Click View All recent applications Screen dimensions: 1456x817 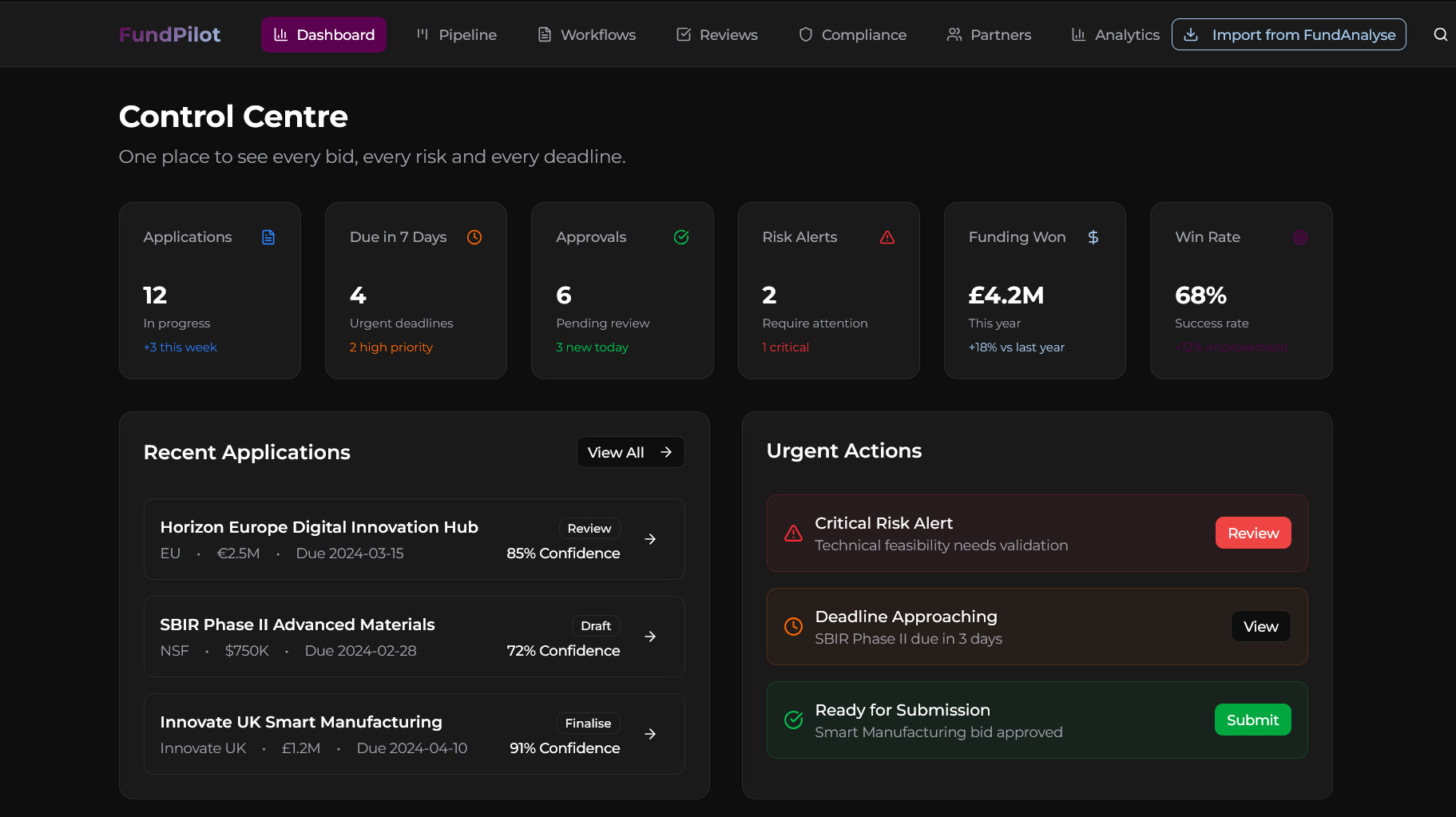630,452
